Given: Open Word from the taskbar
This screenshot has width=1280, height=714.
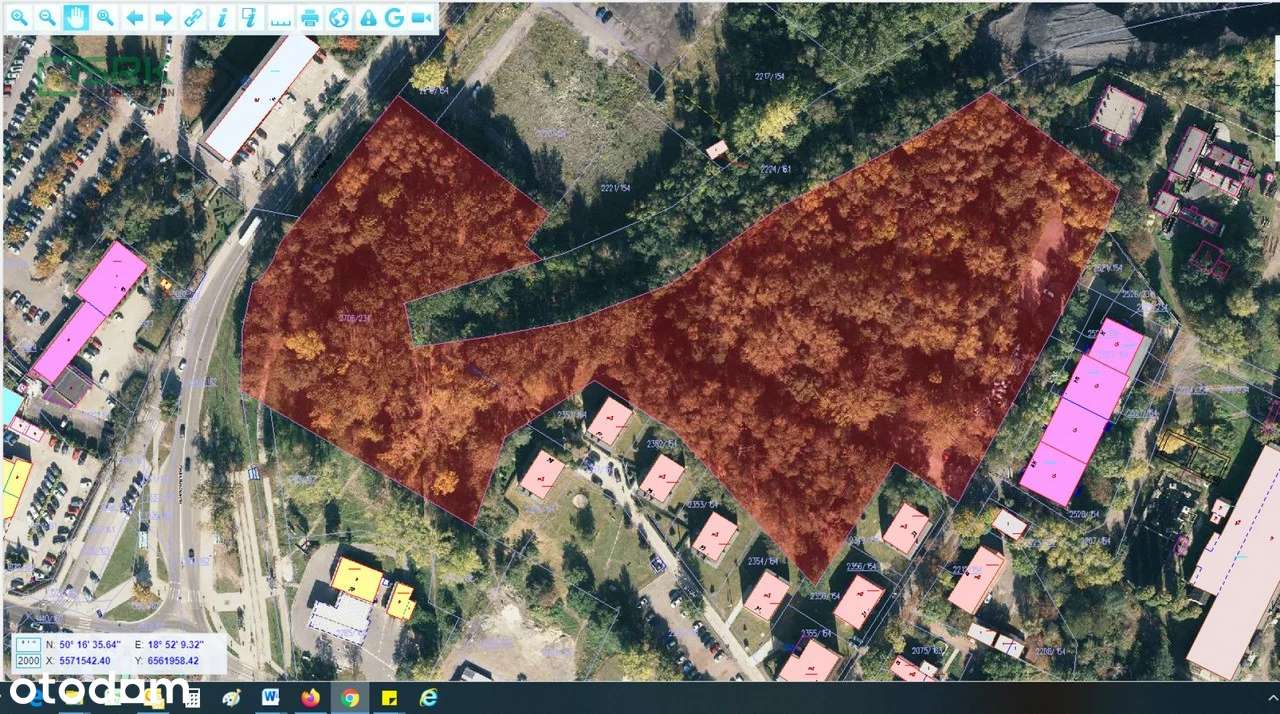Looking at the screenshot, I should pos(270,697).
